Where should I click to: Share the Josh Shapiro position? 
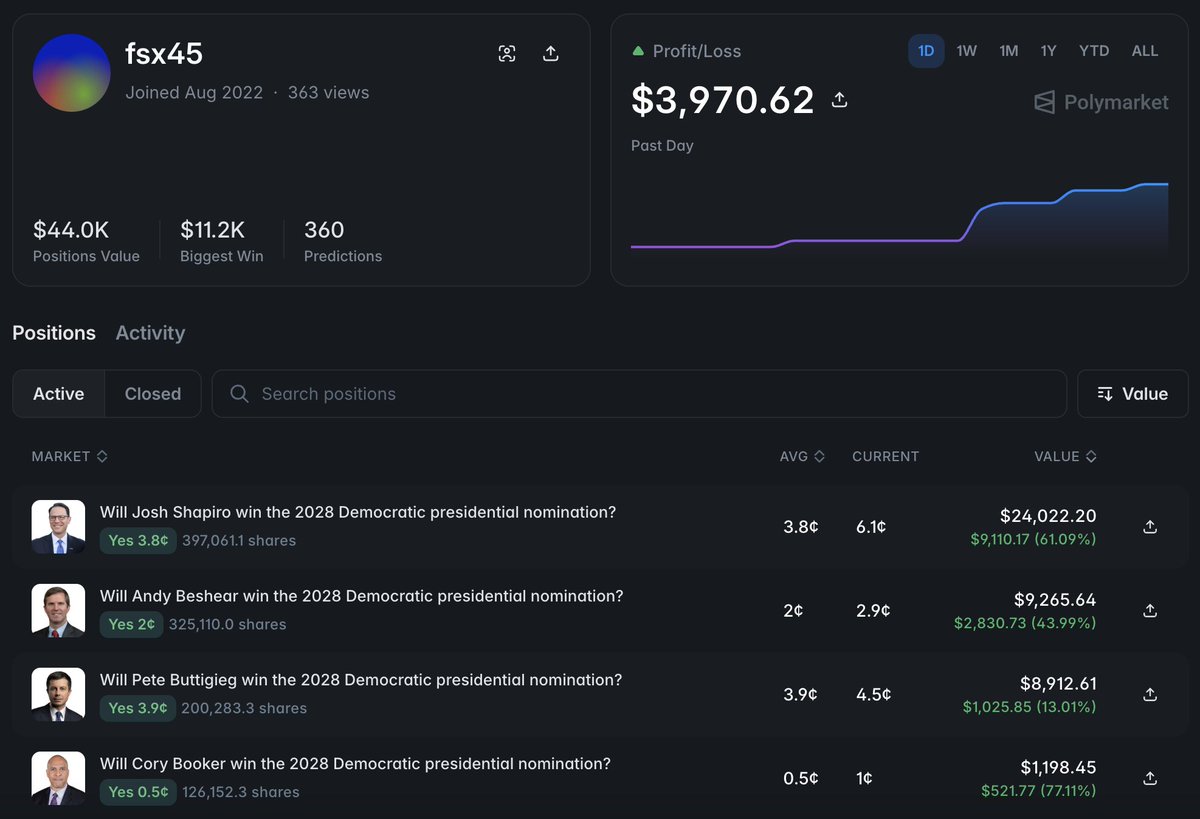click(x=1150, y=527)
